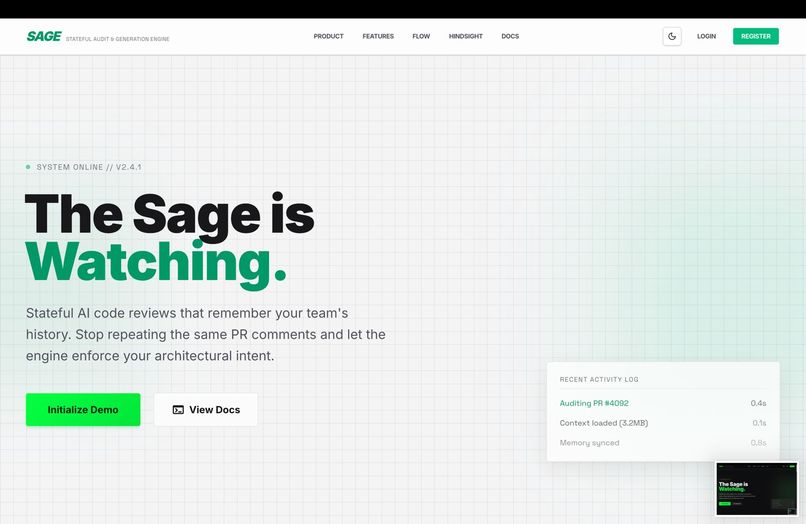Click the System Online // V2.4.1 status text
The height and width of the screenshot is (524, 806).
pos(89,167)
